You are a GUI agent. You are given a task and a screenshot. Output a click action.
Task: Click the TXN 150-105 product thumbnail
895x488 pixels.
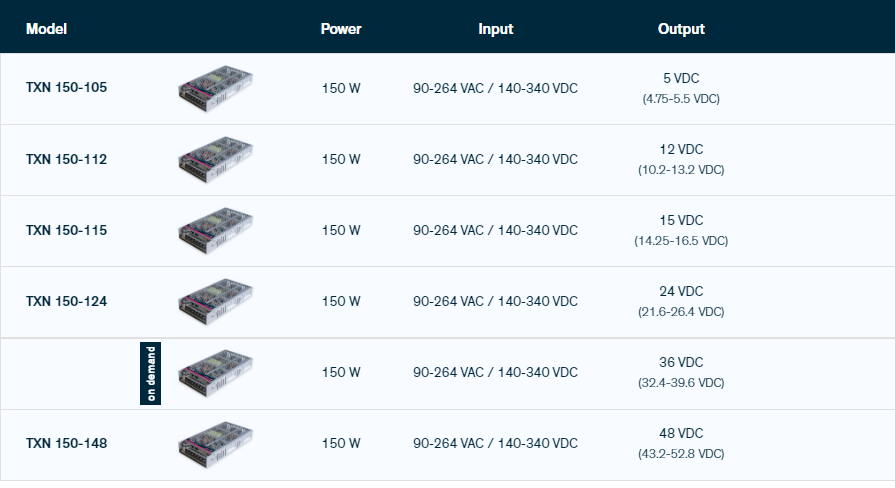point(215,88)
